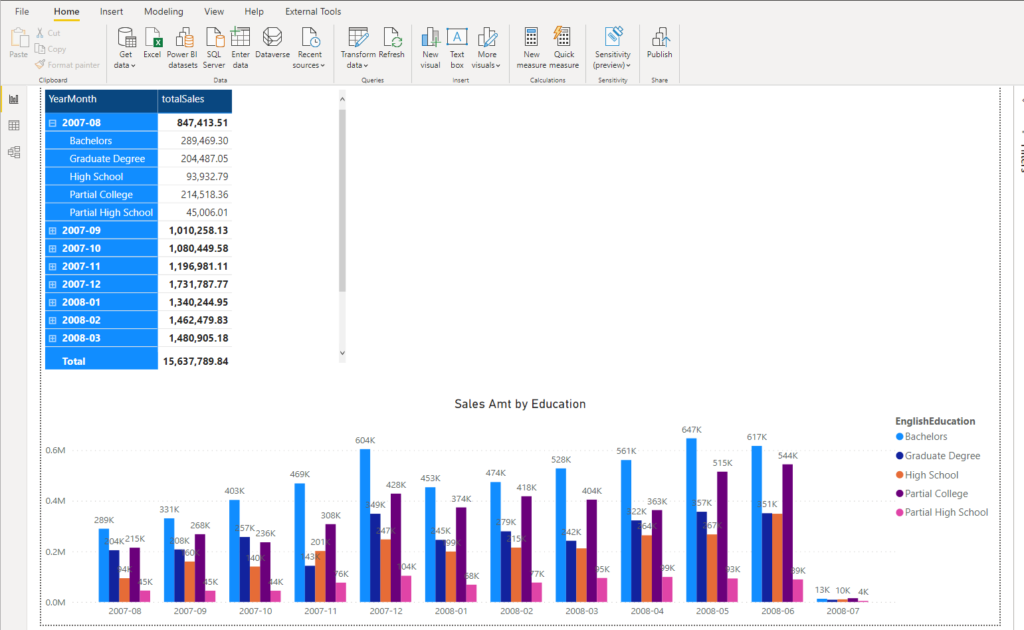This screenshot has width=1024, height=630.
Task: Select Graduate Degree legend swatch
Action: coord(899,456)
